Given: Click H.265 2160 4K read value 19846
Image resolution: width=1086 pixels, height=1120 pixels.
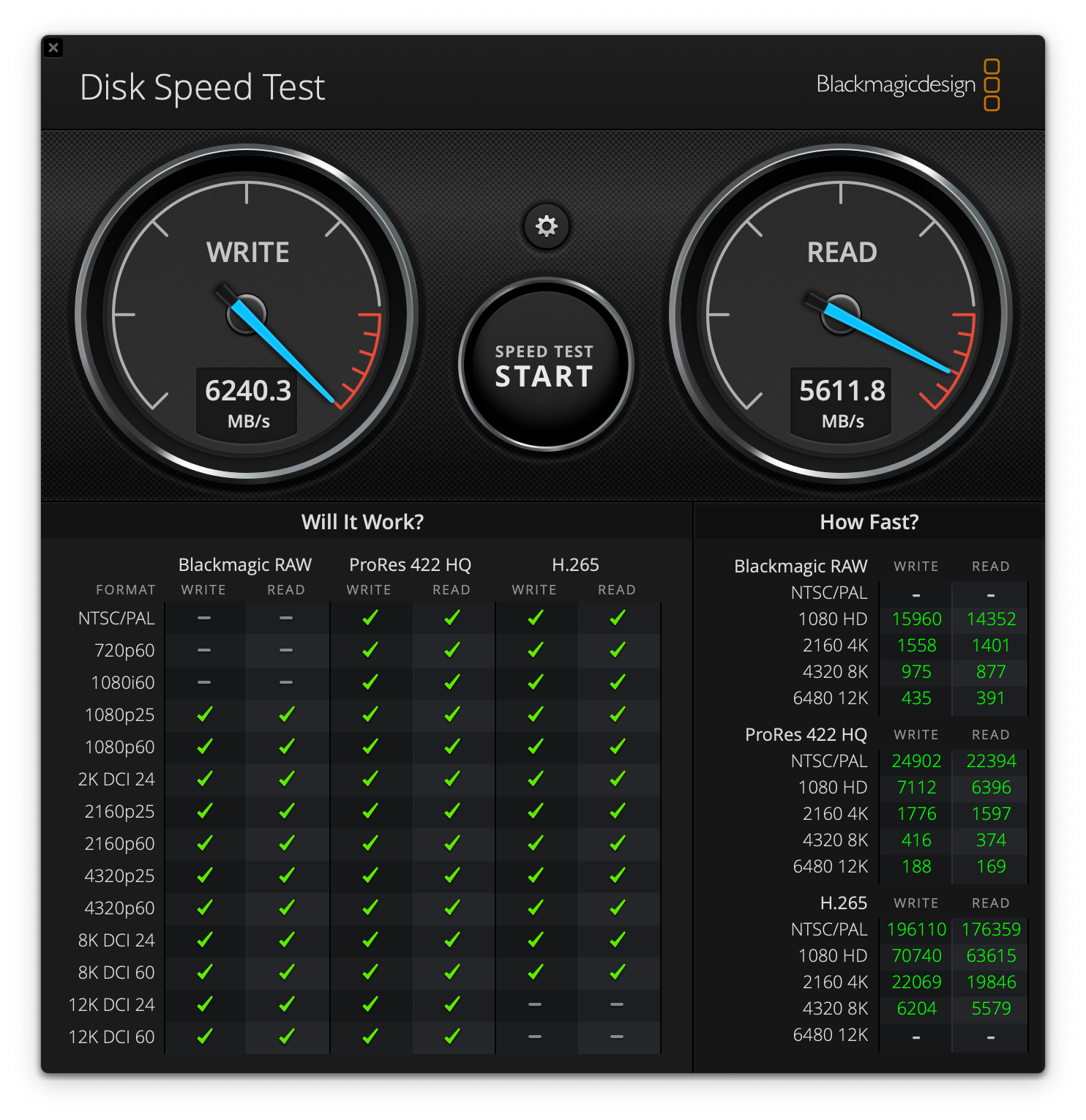Looking at the screenshot, I should (991, 982).
